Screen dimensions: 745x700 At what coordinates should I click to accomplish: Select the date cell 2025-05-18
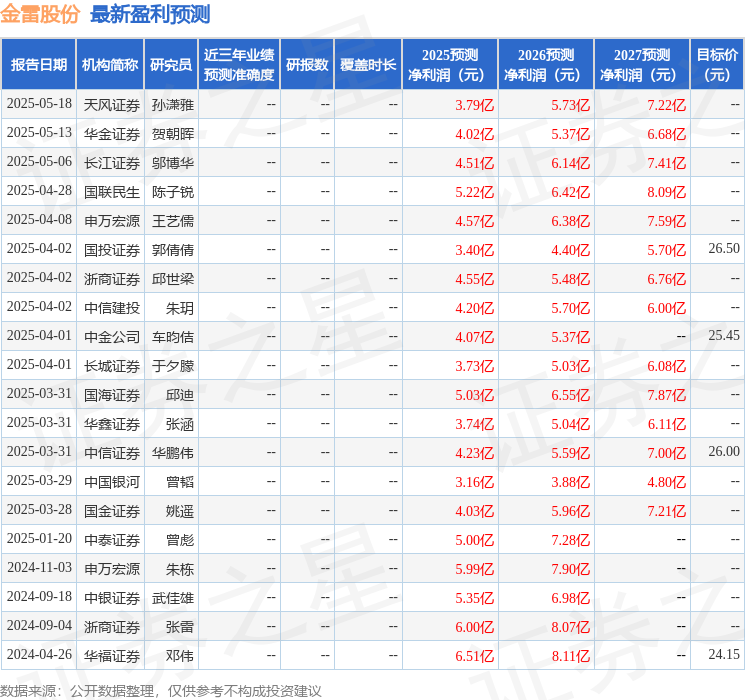coord(39,104)
